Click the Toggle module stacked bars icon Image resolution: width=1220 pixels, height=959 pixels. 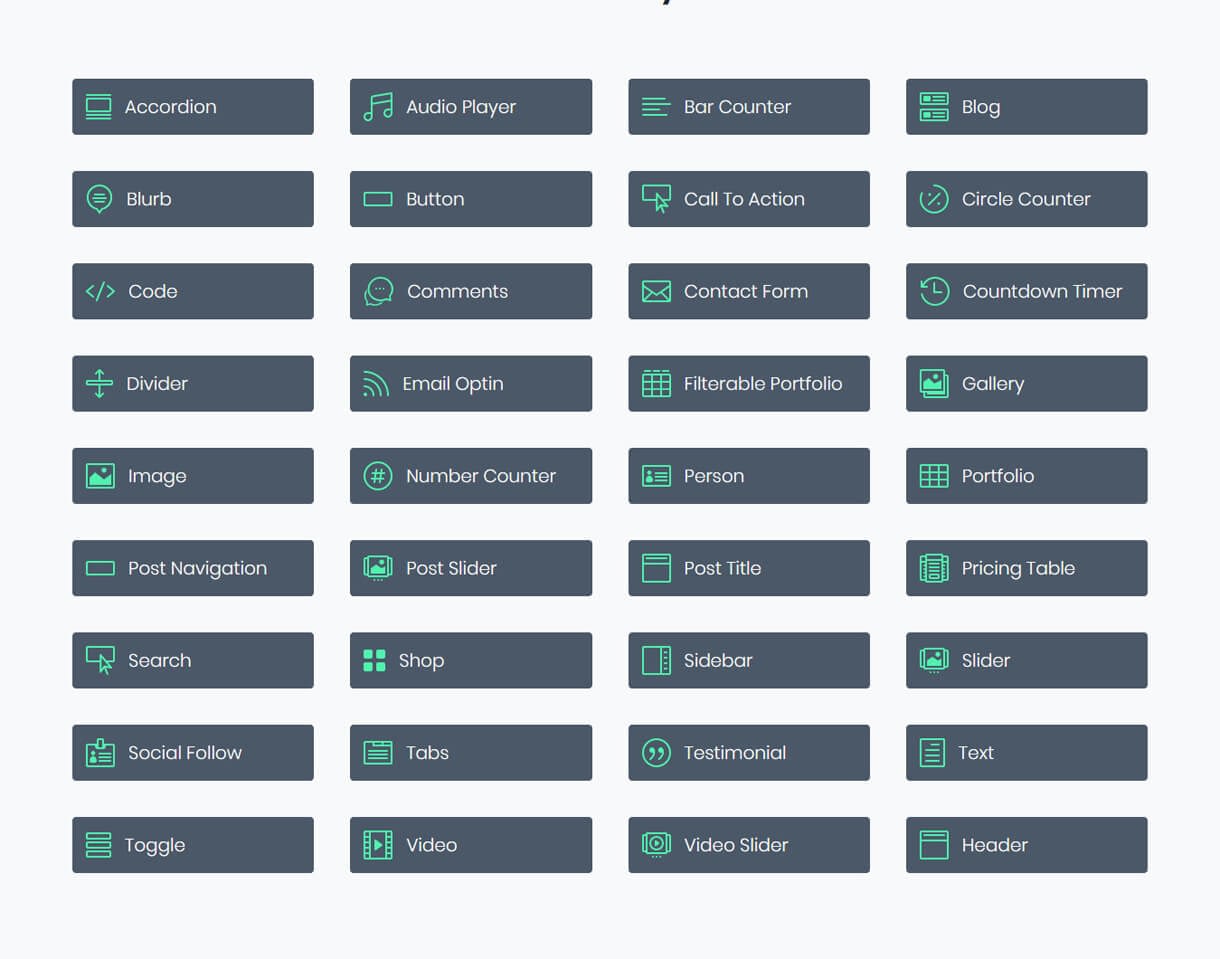pos(98,845)
